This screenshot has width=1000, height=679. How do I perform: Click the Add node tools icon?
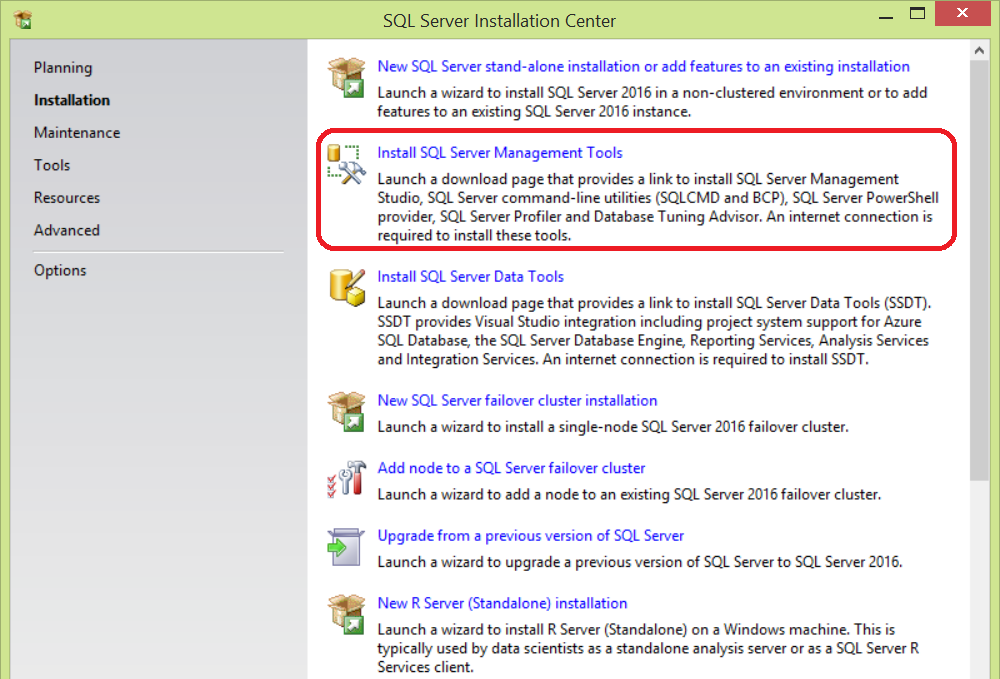click(x=346, y=479)
